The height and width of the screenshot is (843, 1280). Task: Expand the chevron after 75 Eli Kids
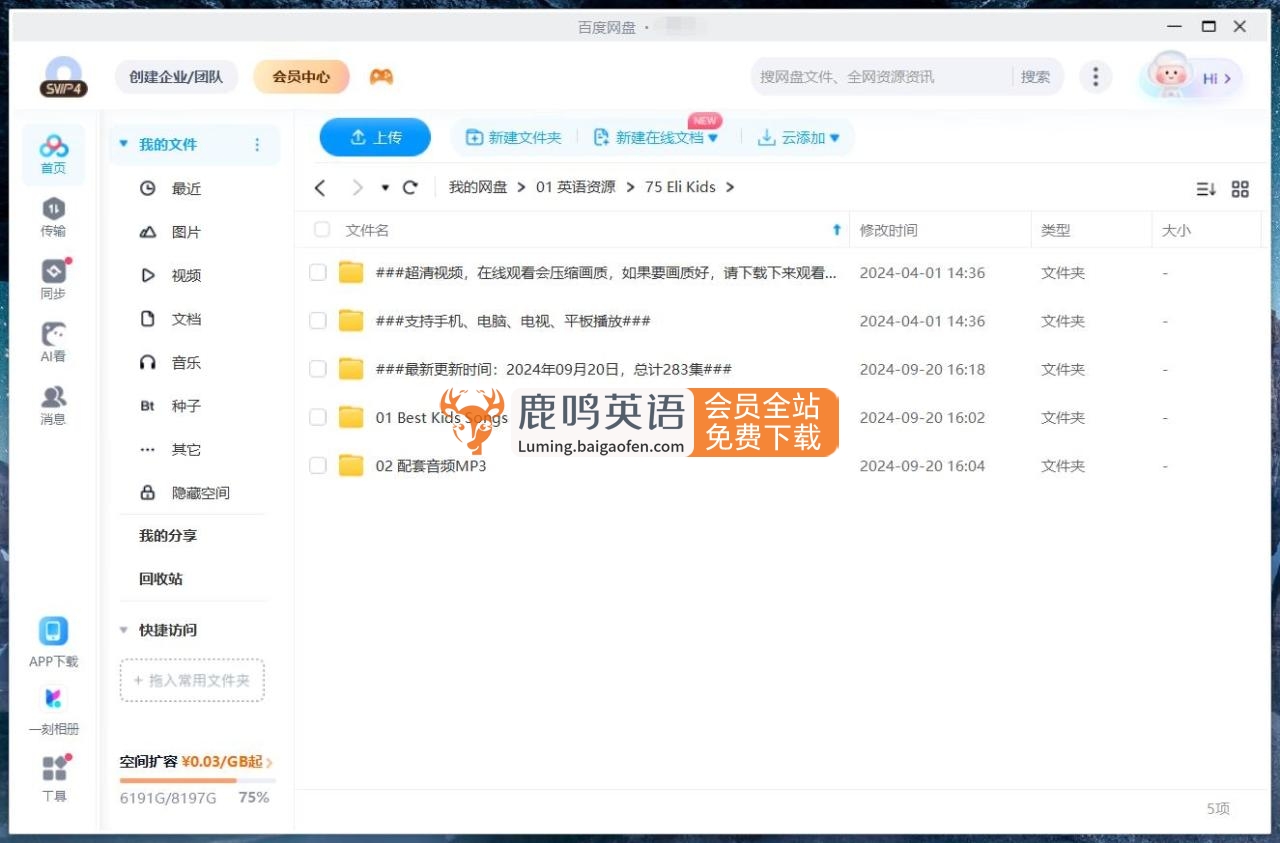coord(730,187)
